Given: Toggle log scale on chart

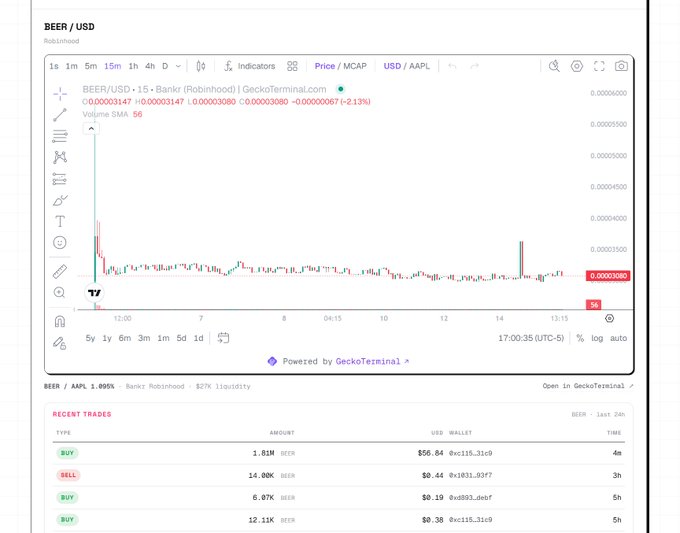Looking at the screenshot, I should coord(597,338).
